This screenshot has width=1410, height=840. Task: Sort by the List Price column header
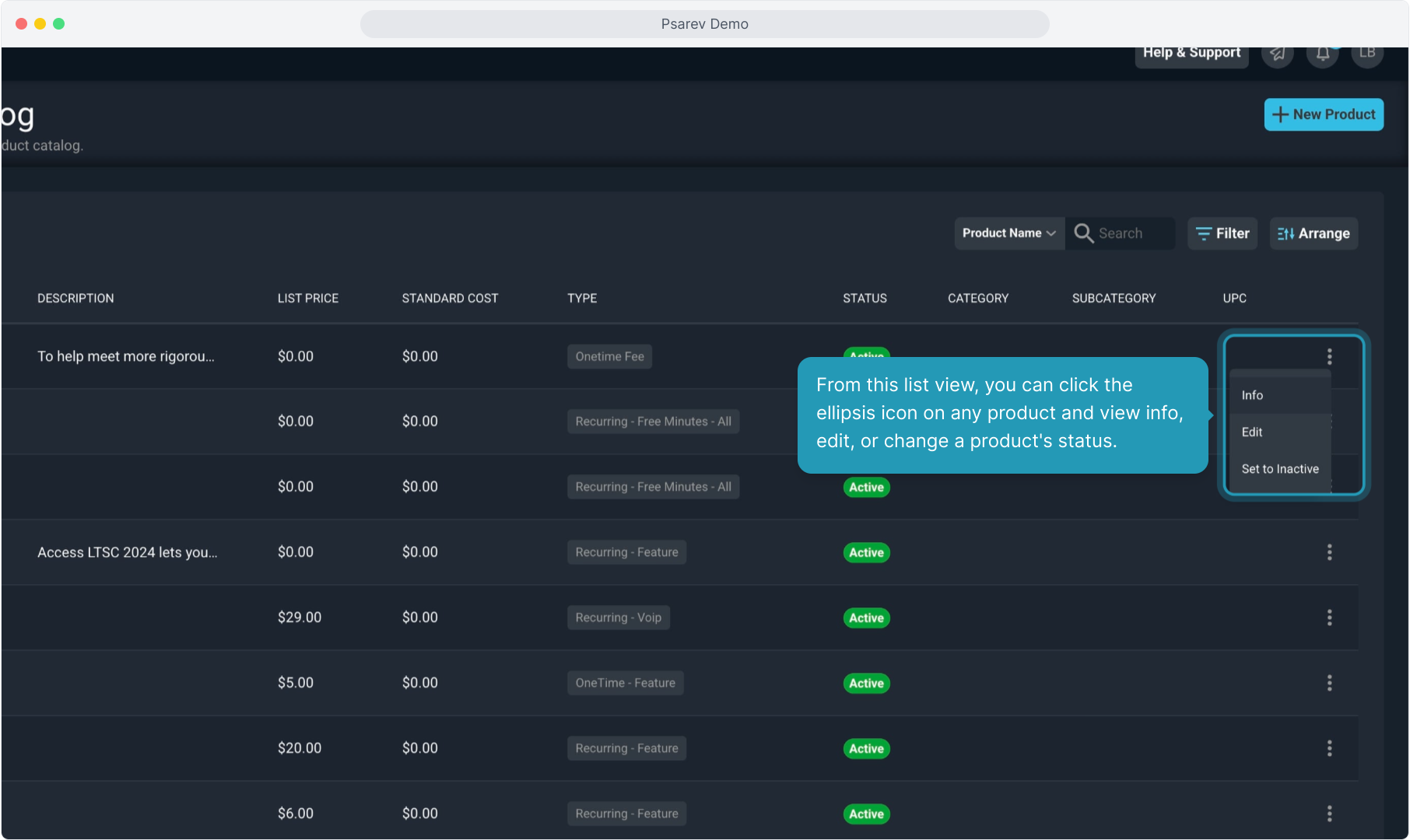pyautogui.click(x=308, y=299)
